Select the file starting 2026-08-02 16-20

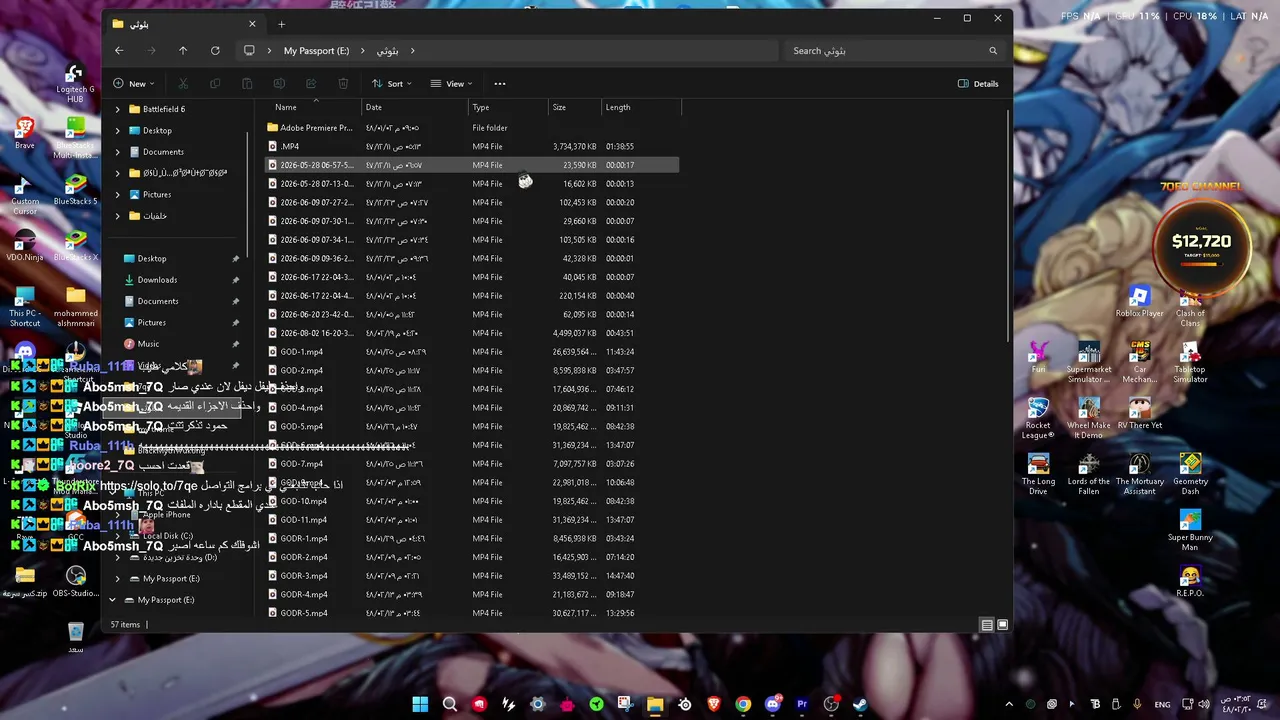pyautogui.click(x=472, y=333)
